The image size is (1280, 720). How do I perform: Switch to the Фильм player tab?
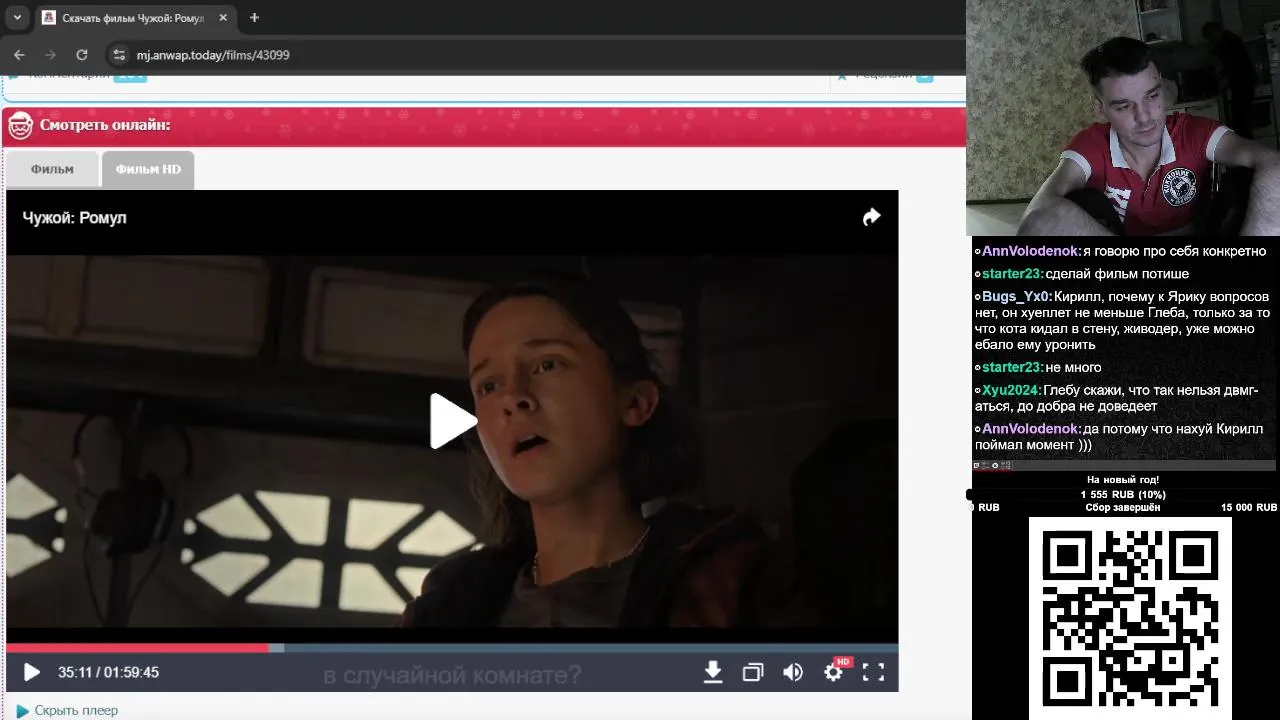[52, 169]
